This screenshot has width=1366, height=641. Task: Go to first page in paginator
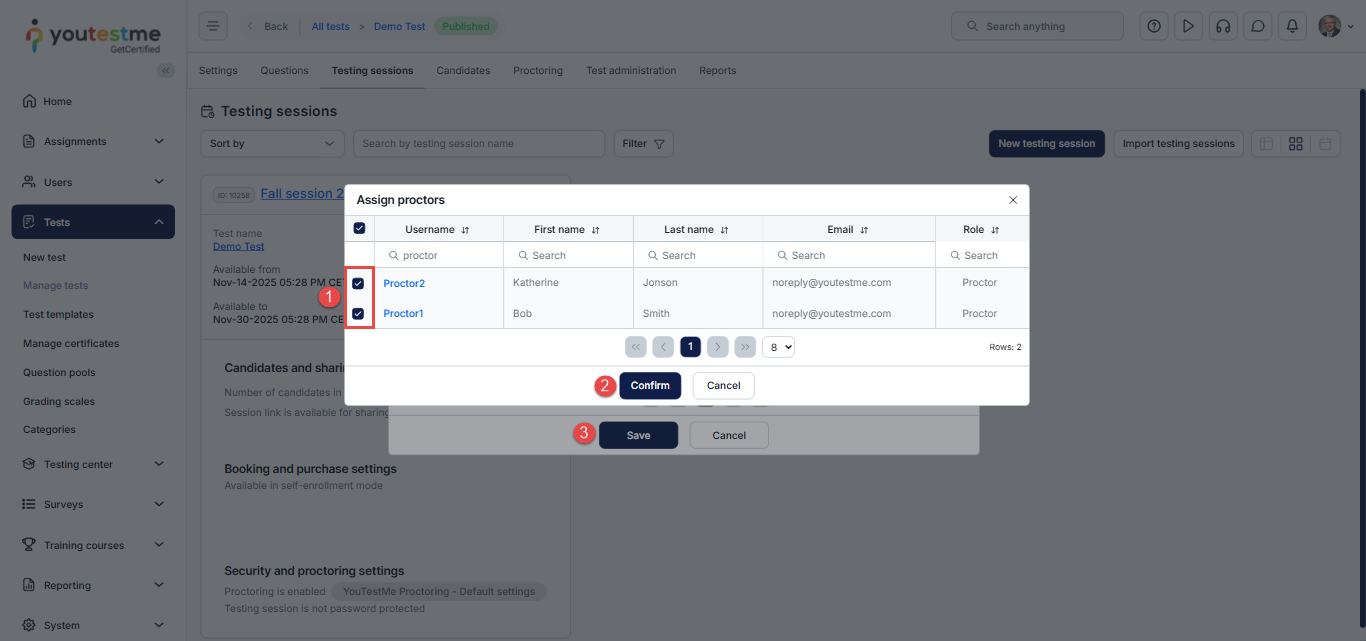(635, 347)
